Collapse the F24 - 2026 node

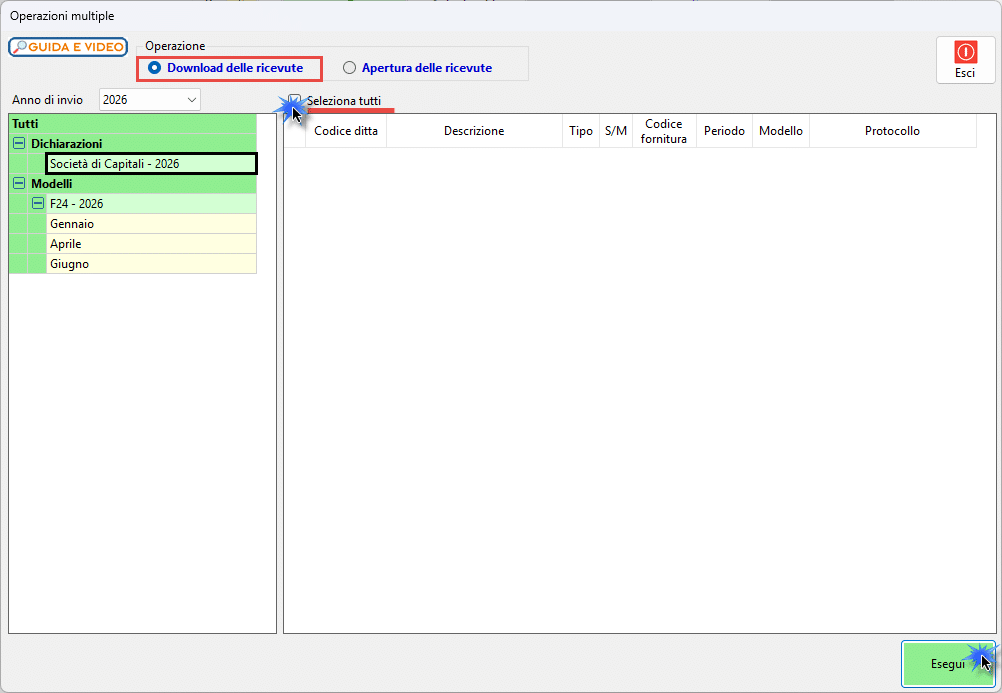[x=38, y=203]
